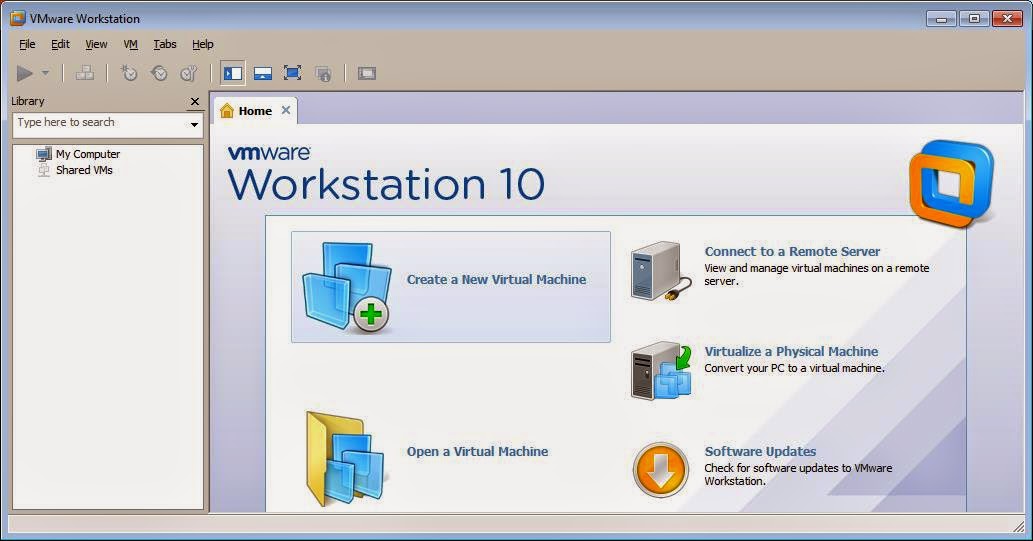This screenshot has width=1033, height=541.
Task: Open the Edit menu
Action: 60,44
